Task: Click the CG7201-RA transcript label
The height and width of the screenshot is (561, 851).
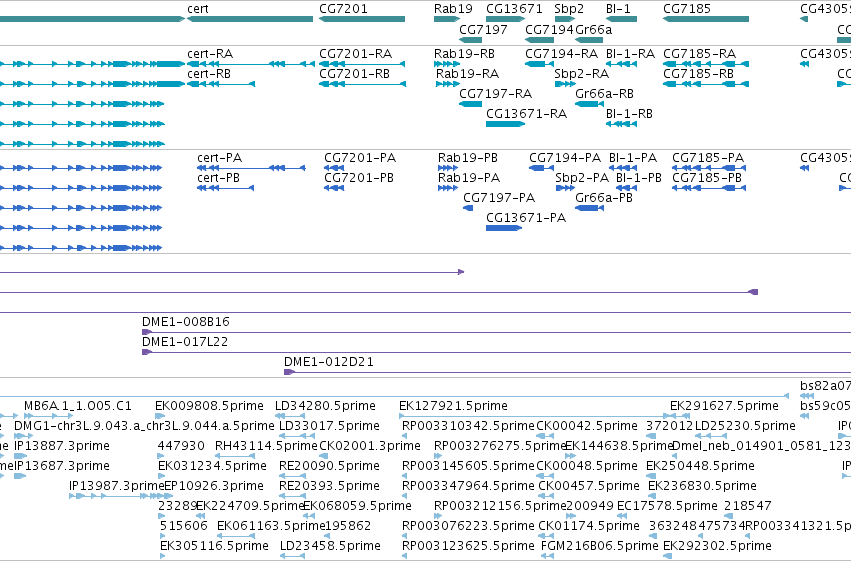Action: 355,54
